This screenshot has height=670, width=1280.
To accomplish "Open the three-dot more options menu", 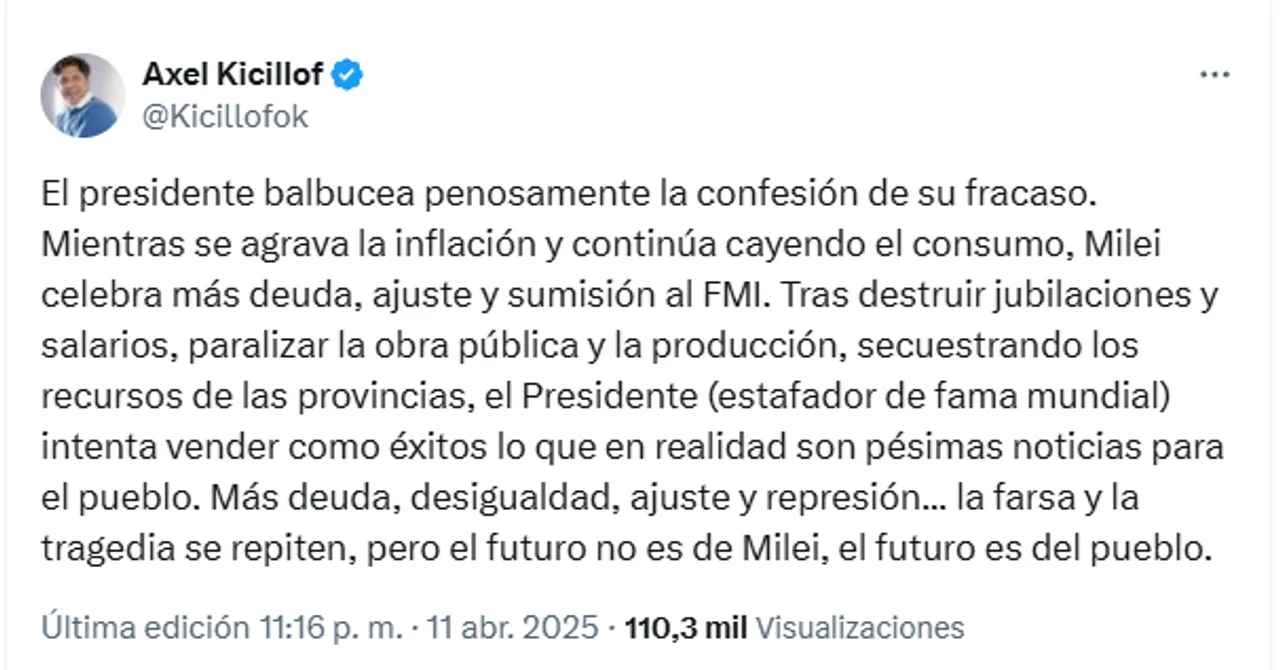I will (1214, 76).
